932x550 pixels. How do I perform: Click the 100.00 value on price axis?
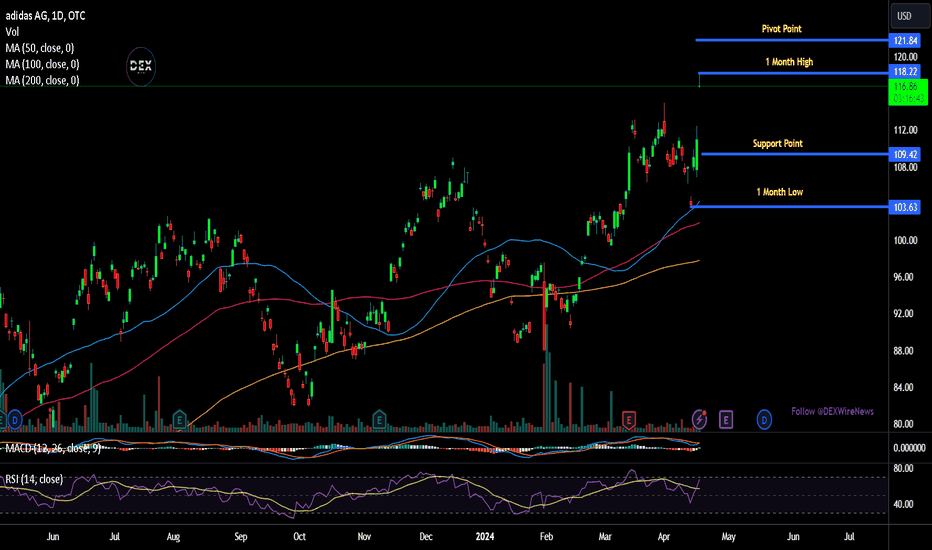click(x=905, y=241)
